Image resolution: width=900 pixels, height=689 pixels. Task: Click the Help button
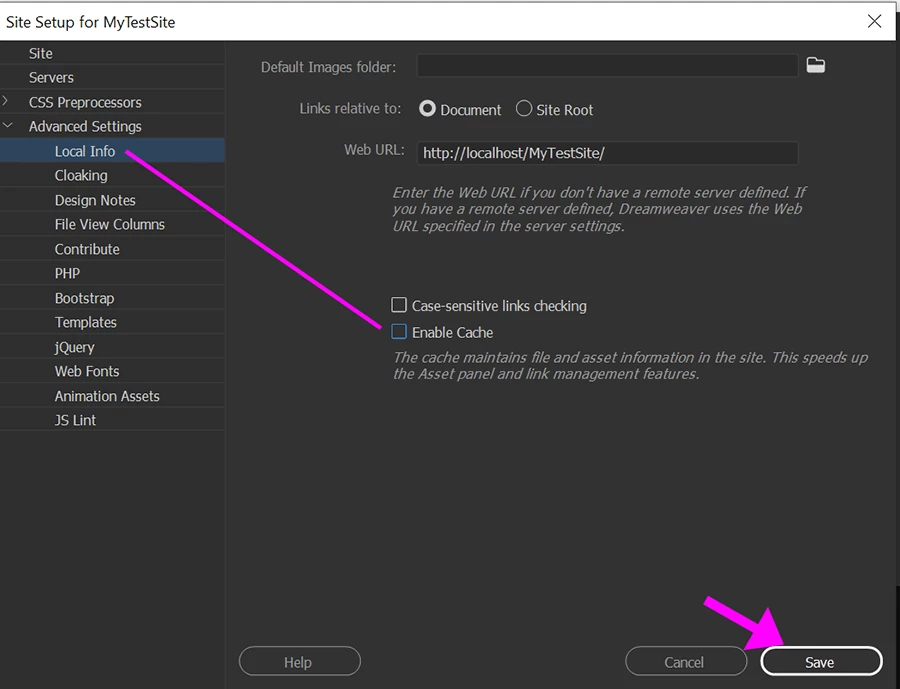coord(300,661)
